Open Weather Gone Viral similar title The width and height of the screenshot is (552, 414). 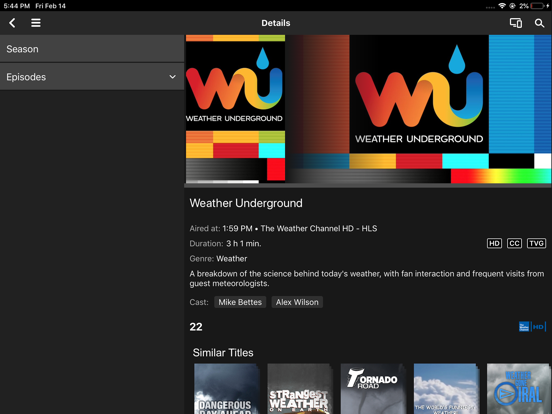519,389
